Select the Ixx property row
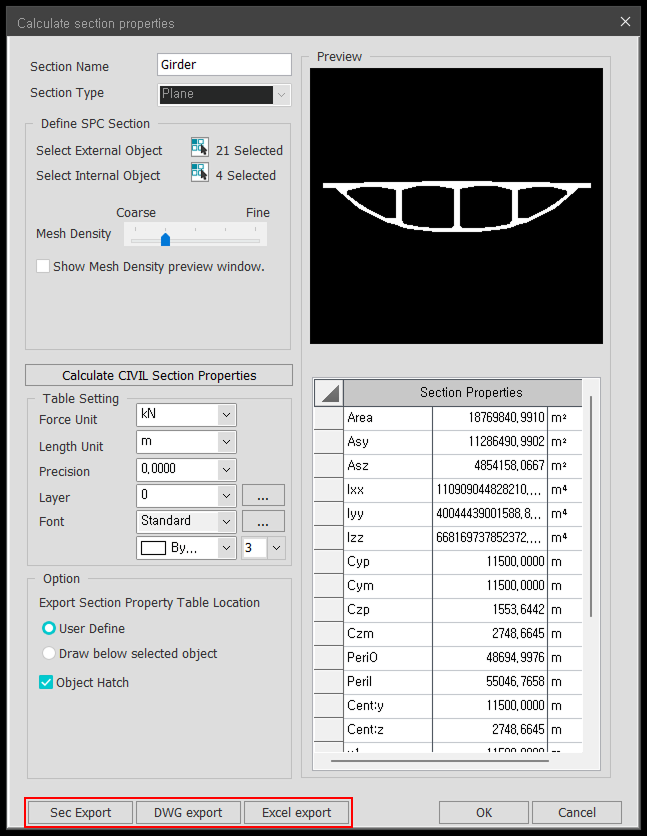This screenshot has height=836, width=647. coord(448,489)
